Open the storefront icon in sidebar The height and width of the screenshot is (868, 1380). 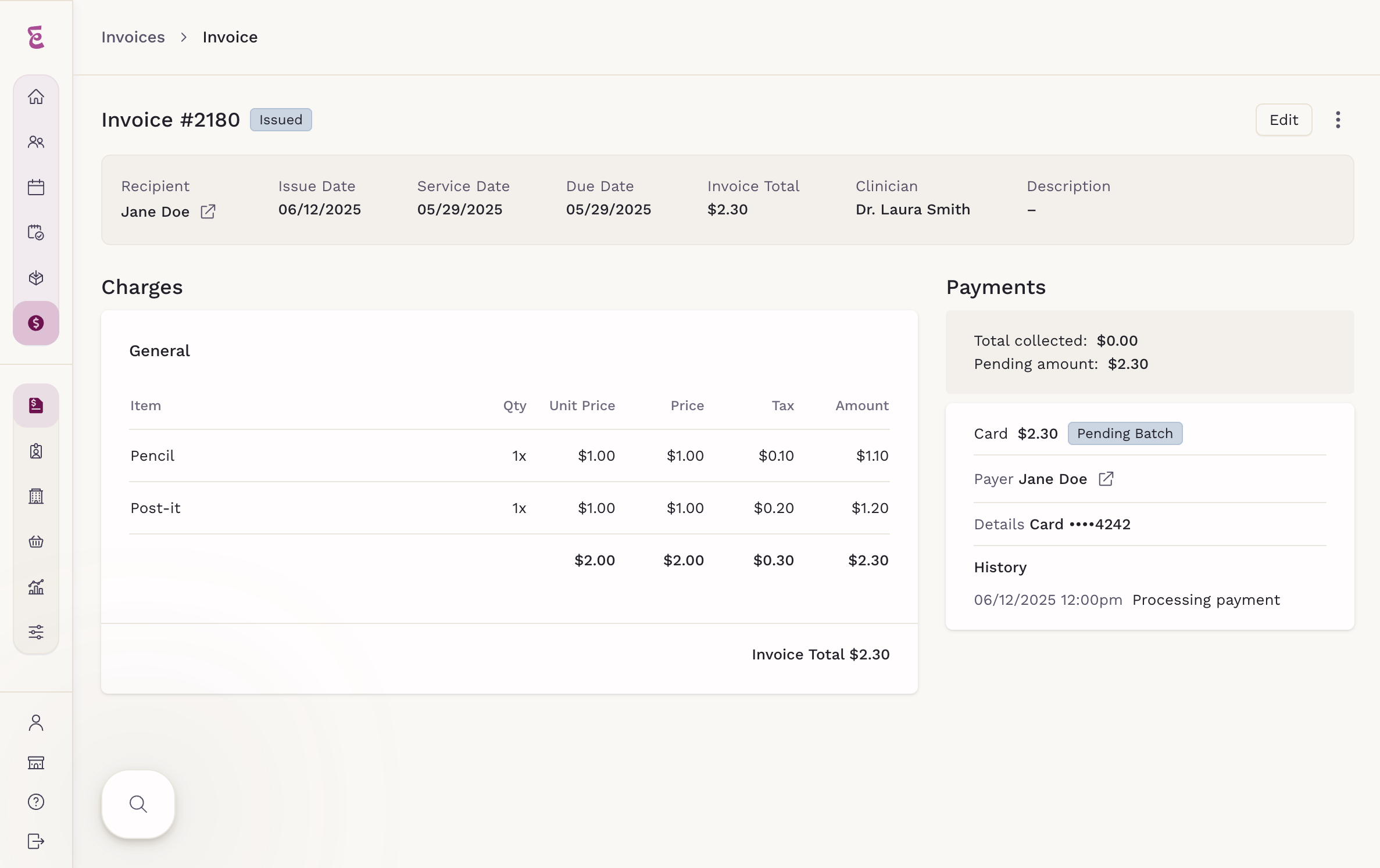[36, 762]
